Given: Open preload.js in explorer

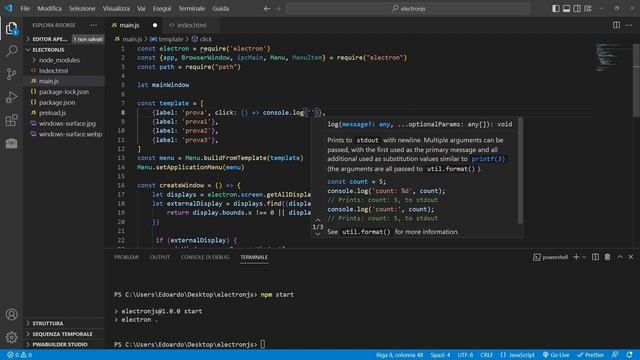Looking at the screenshot, I should pyautogui.click(x=64, y=113).
